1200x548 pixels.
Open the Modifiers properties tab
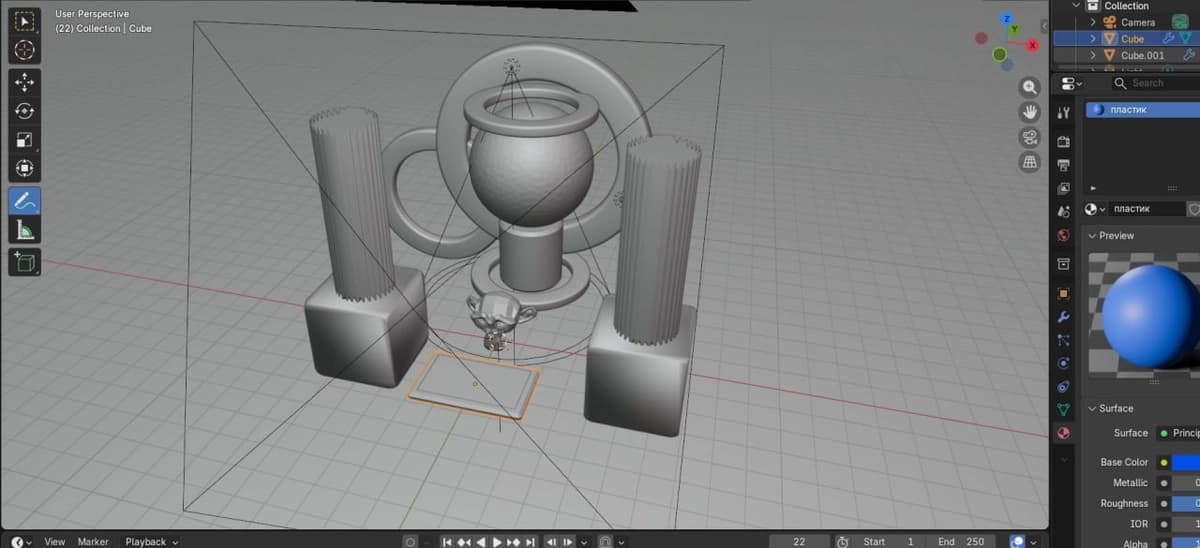click(x=1064, y=316)
